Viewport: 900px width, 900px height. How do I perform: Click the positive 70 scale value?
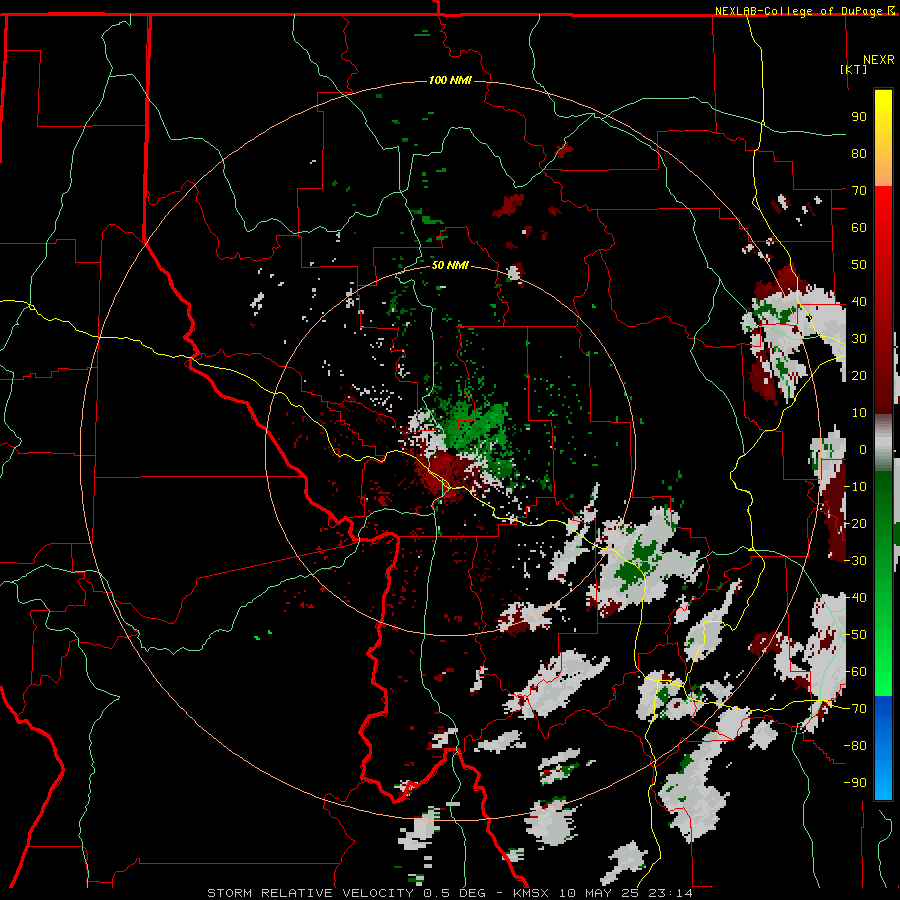(x=859, y=191)
